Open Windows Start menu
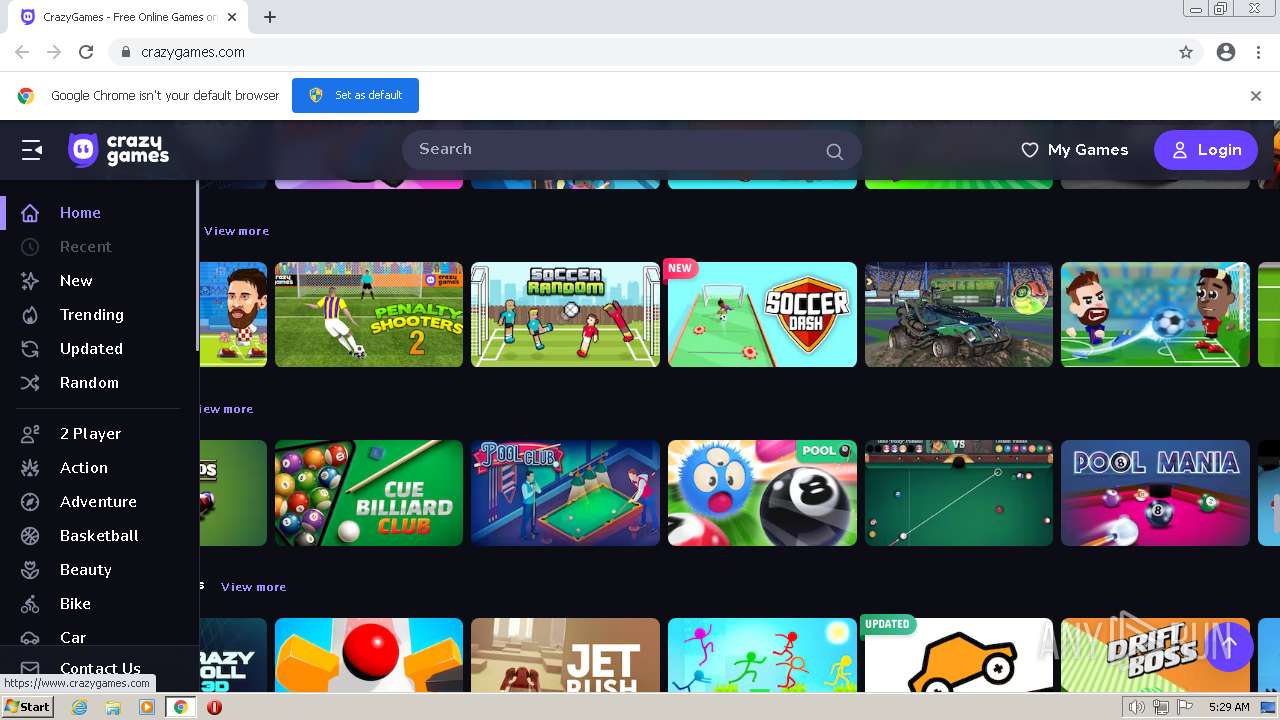 click(x=27, y=707)
